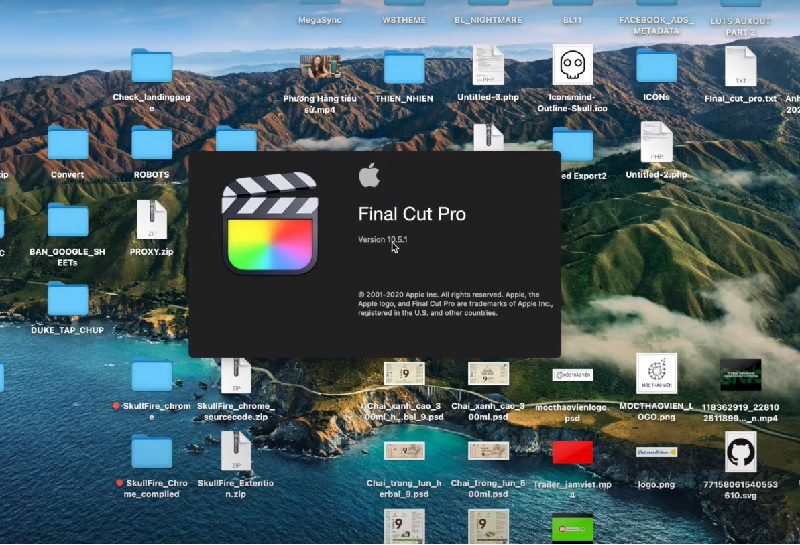
Task: Click the Apple logo in the About dialog
Action: pos(369,175)
